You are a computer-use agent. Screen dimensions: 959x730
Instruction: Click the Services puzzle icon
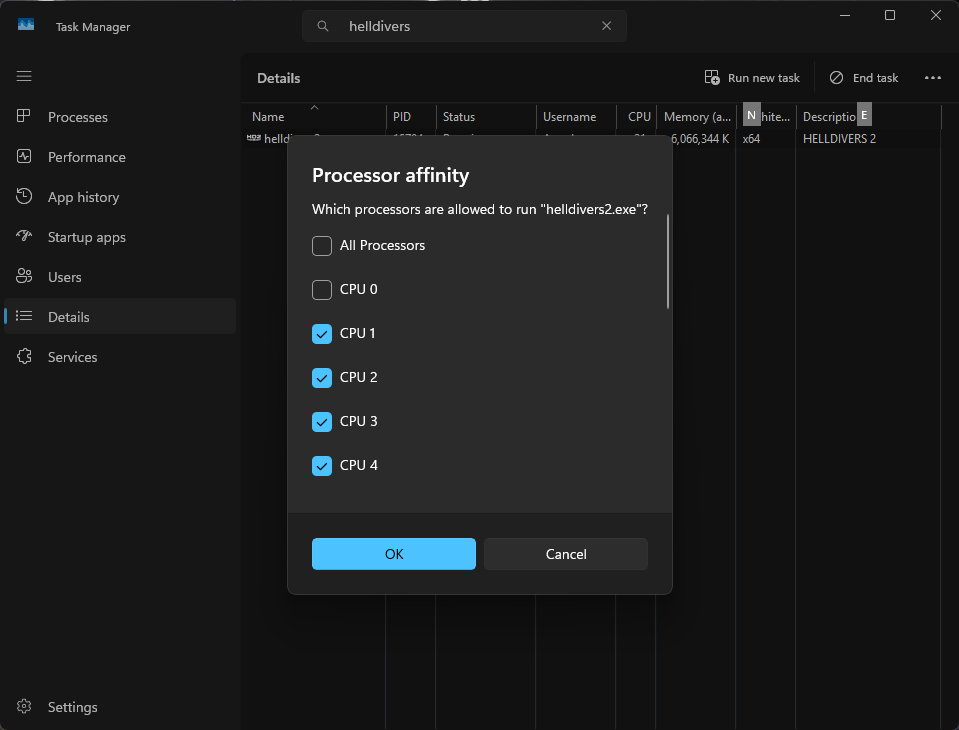[25, 357]
